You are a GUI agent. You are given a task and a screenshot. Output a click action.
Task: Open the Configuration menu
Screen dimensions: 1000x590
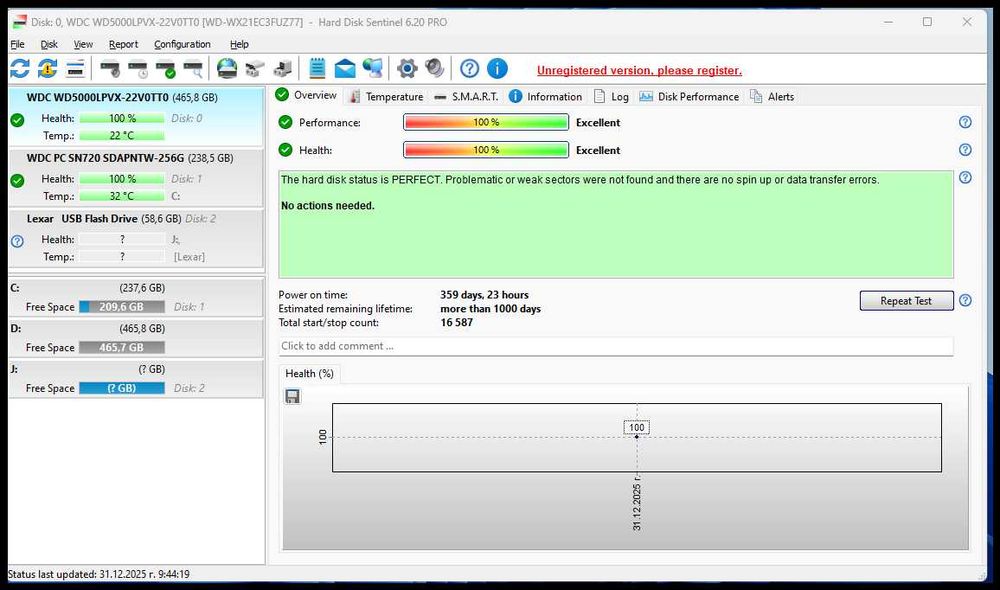(x=182, y=44)
